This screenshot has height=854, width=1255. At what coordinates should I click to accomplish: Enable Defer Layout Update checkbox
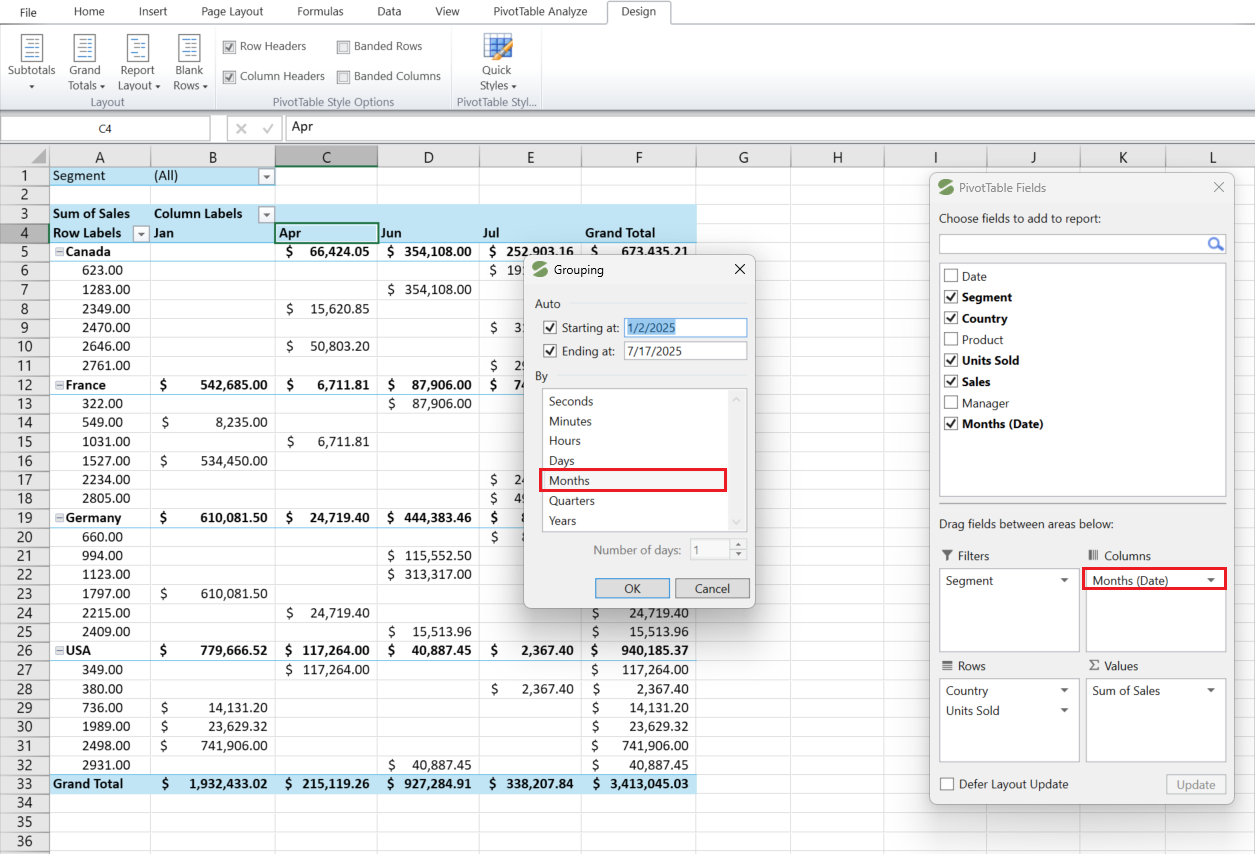(948, 784)
